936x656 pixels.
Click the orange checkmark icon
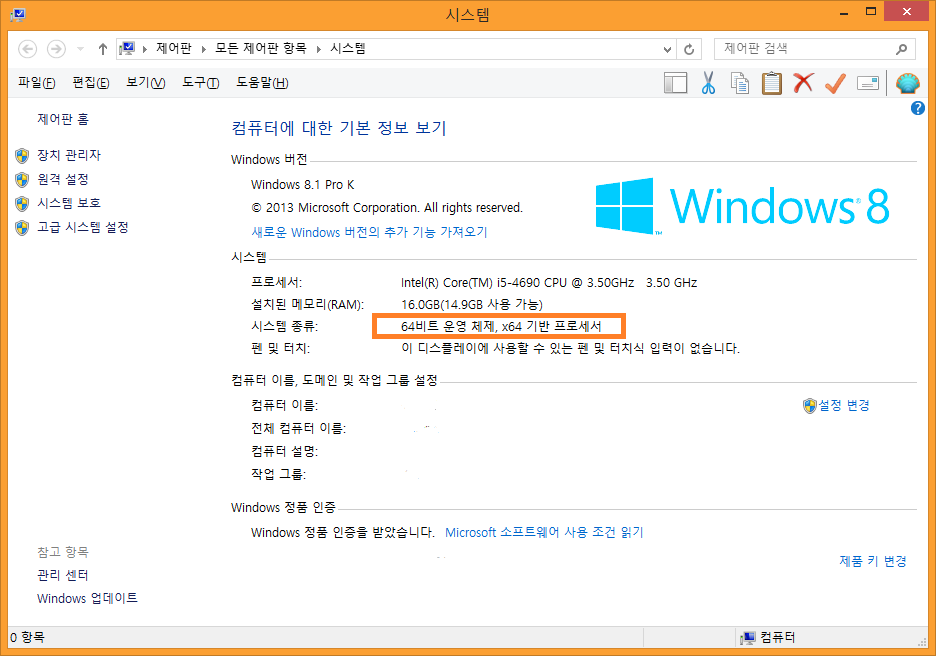click(x=836, y=83)
